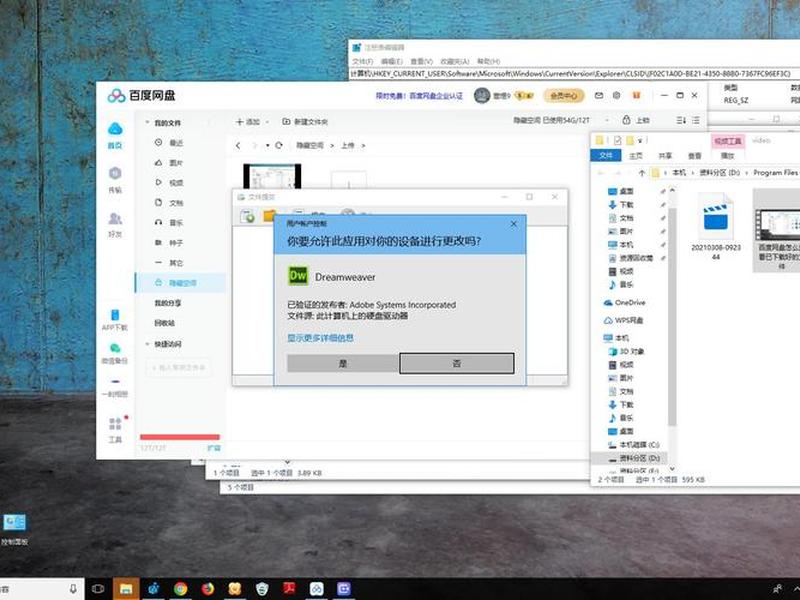Select file 20210308-092344 in File Explorer
Viewport: 800px width, 600px height.
click(x=716, y=226)
